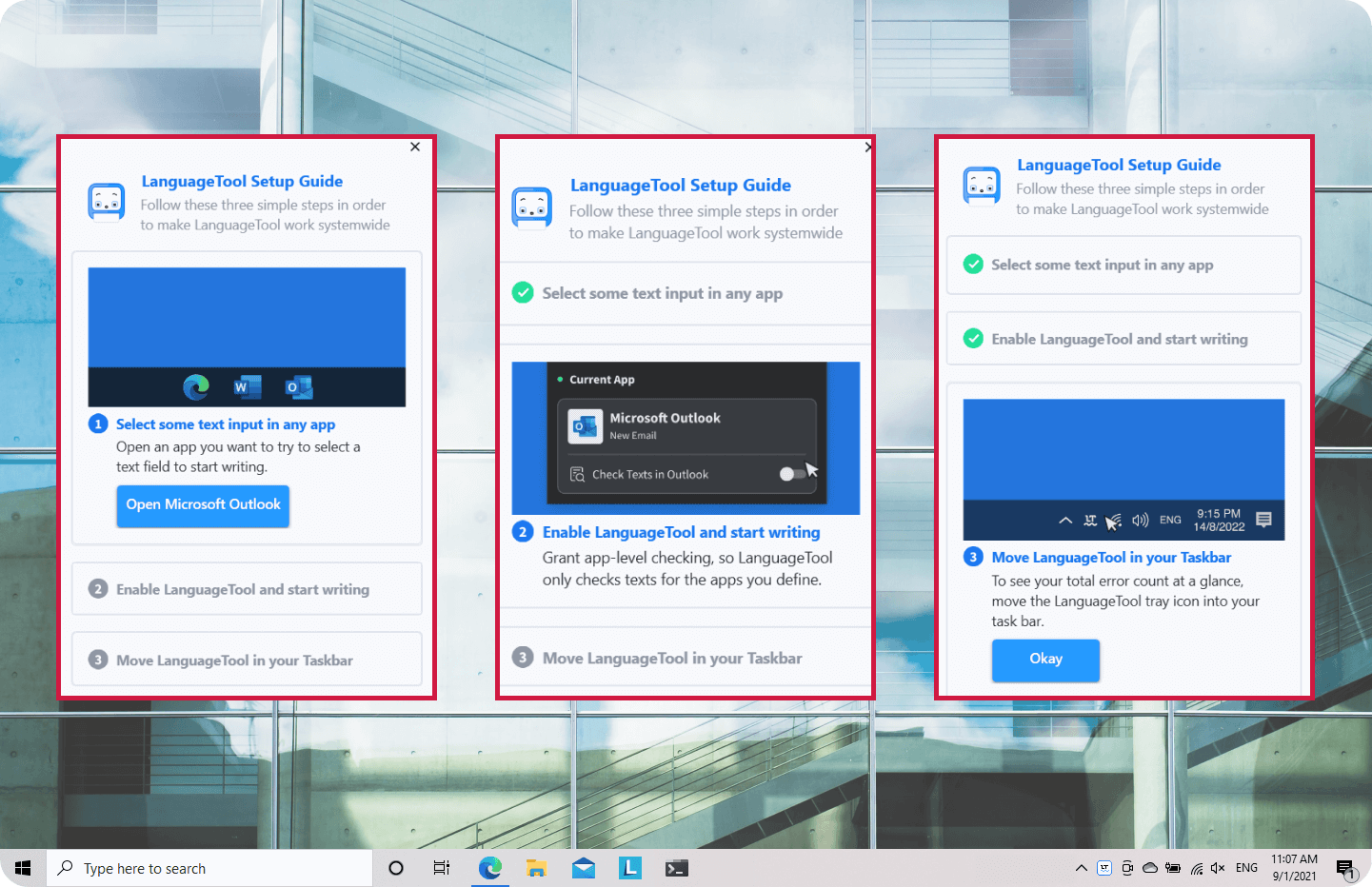Expand the collapsed grey step 2 'Enable LanguageTool and start writing' row
This screenshot has width=1372, height=887.
(x=247, y=589)
